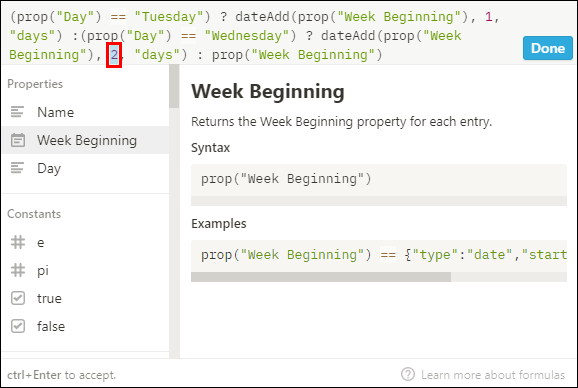Click the text icon beside Name property
Image resolution: width=578 pixels, height=388 pixels.
17,112
